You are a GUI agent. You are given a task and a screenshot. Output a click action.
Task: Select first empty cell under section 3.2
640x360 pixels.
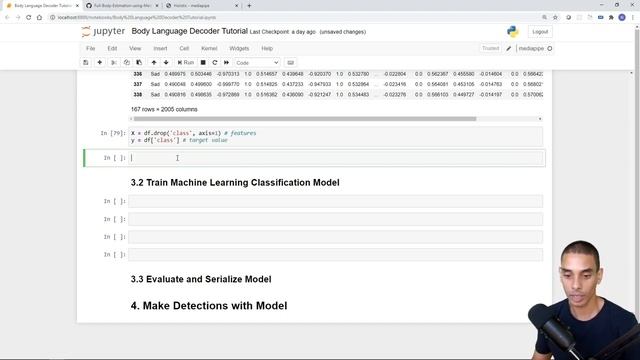[336, 201]
